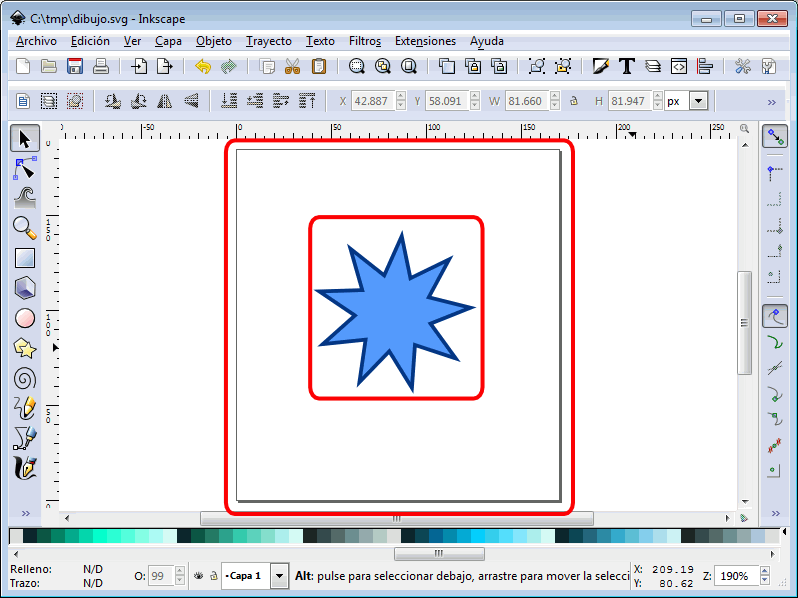Open the Trayecto menu
Viewport: 798px width, 598px height.
click(269, 41)
